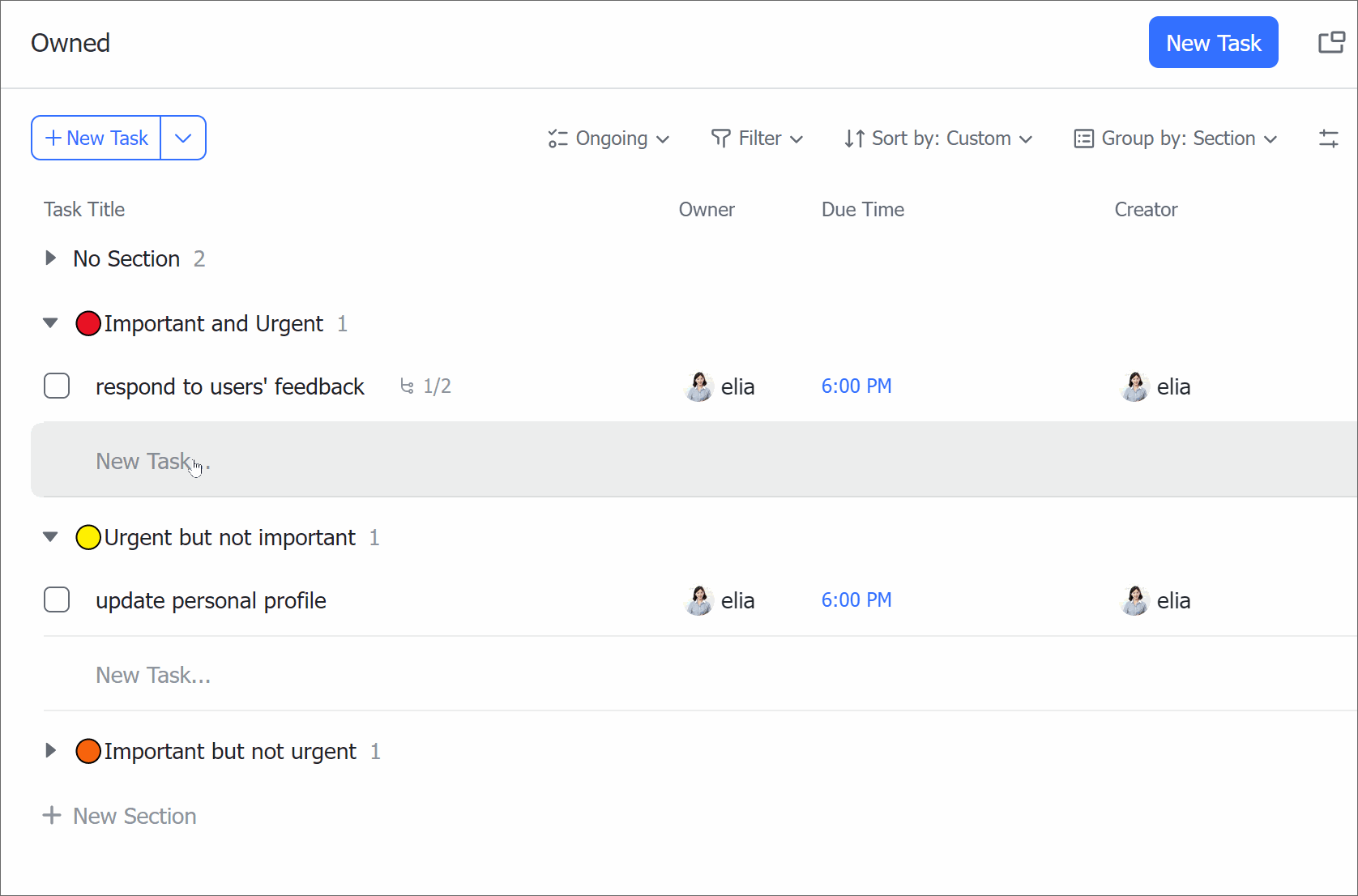Click the pop-out icon in top right corner
The image size is (1358, 896).
[1331, 42]
